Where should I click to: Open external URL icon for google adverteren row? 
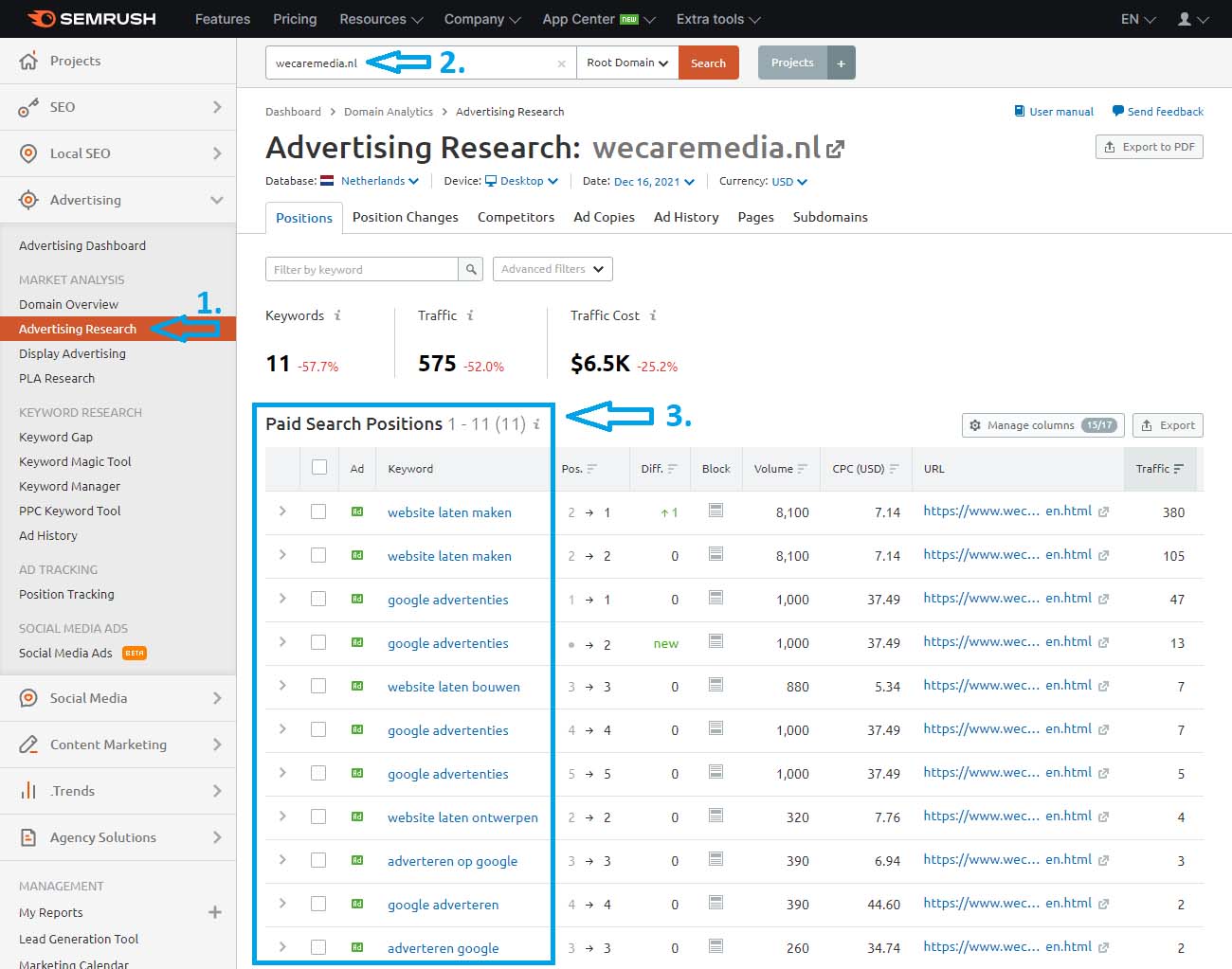tap(1103, 905)
